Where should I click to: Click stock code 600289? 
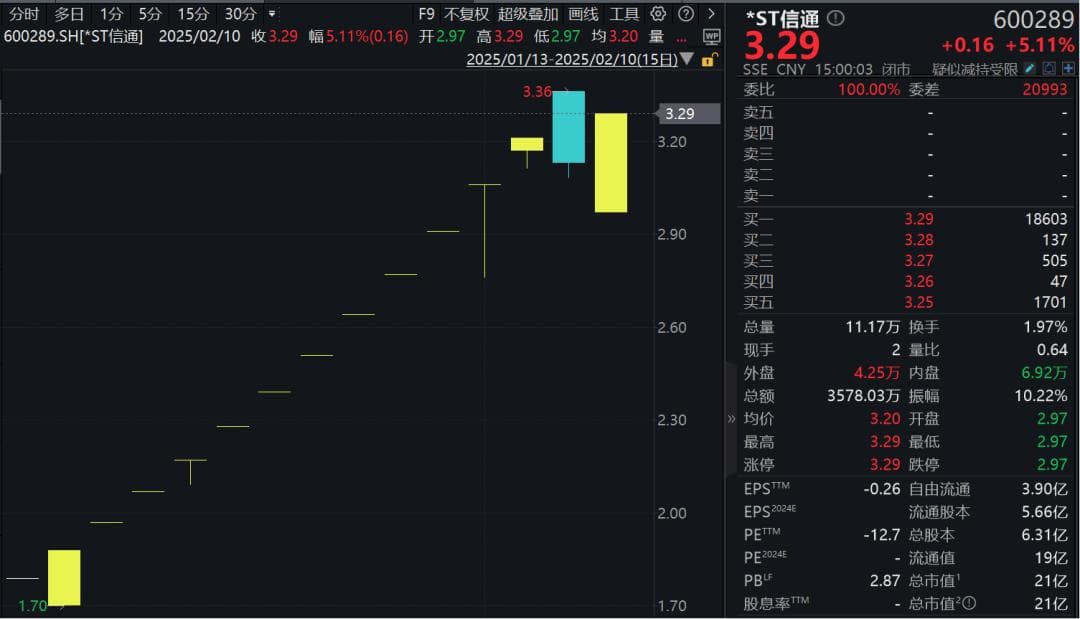[x=1033, y=19]
